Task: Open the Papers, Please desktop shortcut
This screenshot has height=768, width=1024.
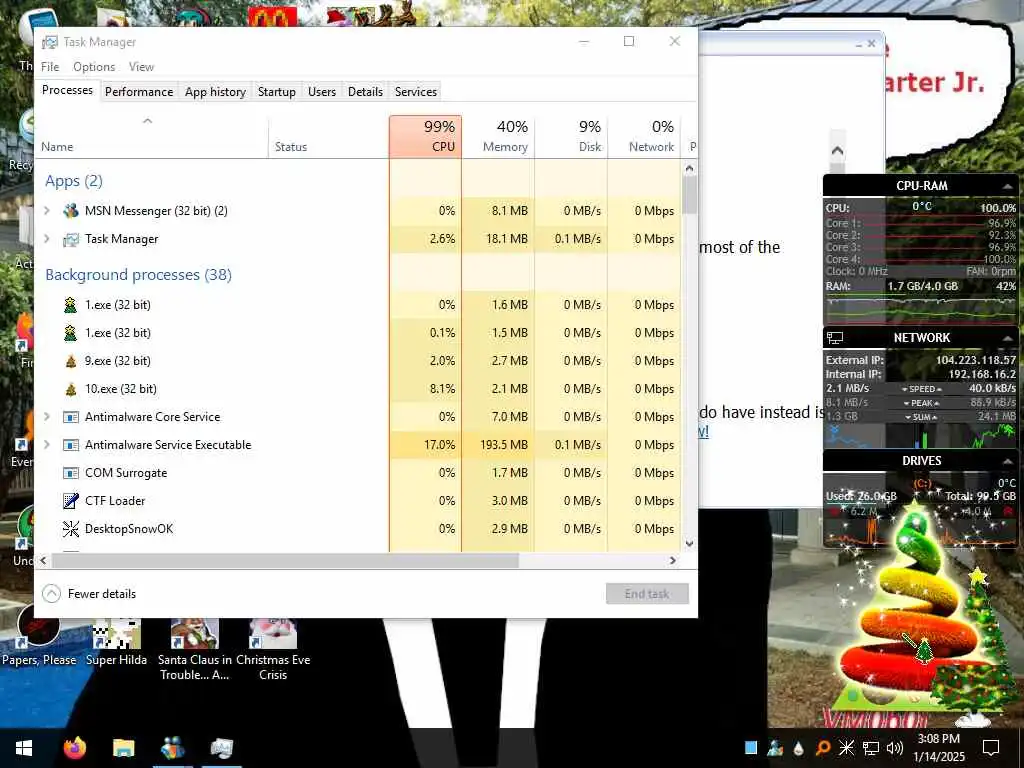Action: (x=39, y=635)
